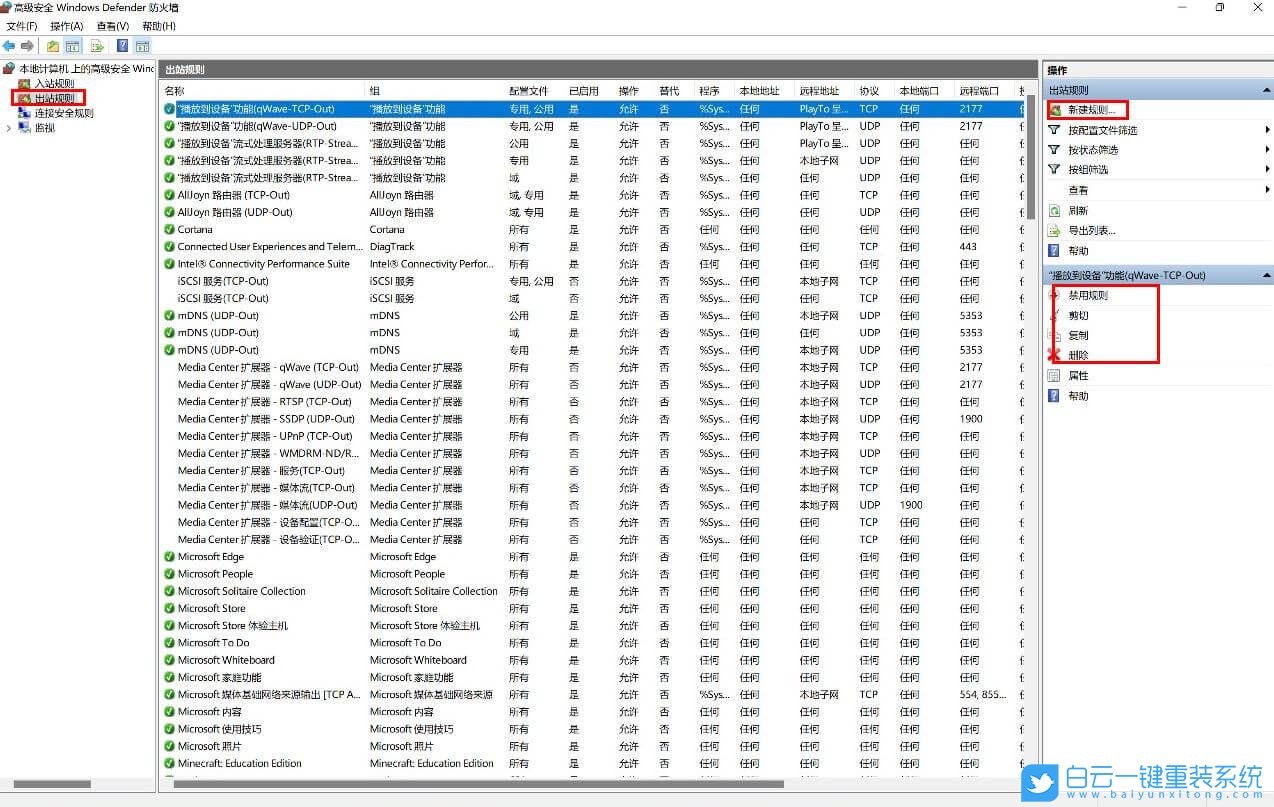Click 导出列表... in the actions pane

pos(1091,231)
